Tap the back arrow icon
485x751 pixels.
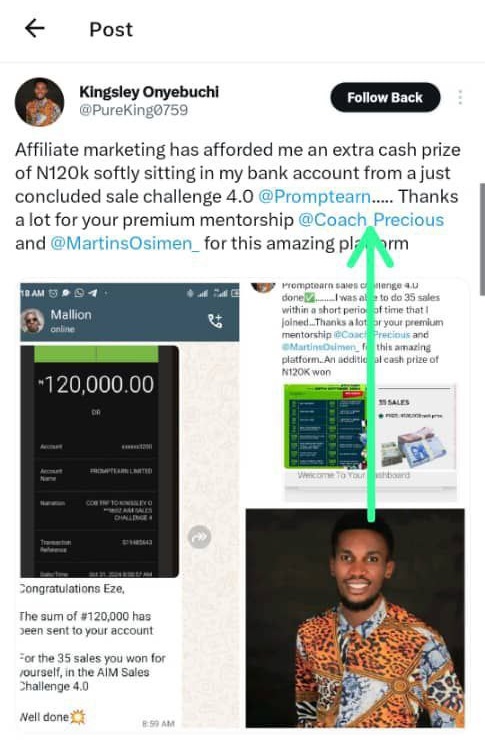click(x=34, y=29)
